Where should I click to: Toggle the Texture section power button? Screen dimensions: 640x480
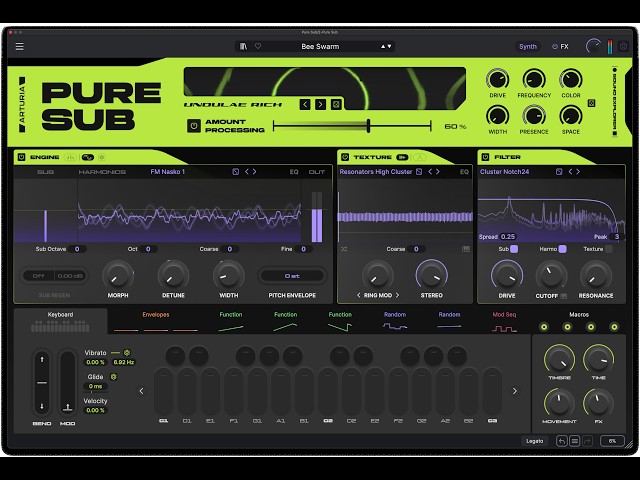(345, 157)
